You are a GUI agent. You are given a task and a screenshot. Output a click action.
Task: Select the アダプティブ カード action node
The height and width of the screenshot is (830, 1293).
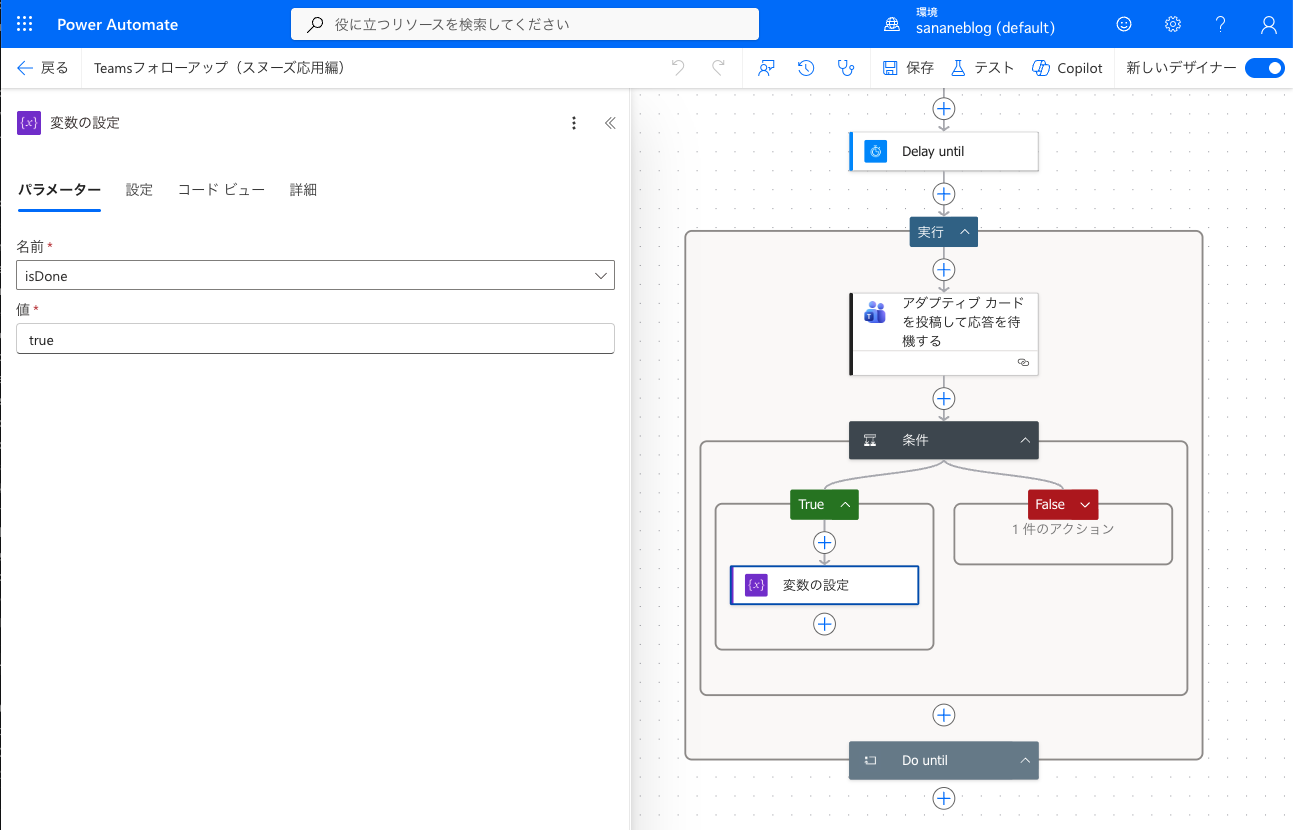(x=944, y=334)
